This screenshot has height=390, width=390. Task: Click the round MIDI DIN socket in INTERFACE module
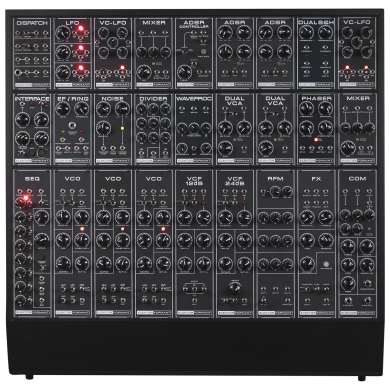pos(42,154)
